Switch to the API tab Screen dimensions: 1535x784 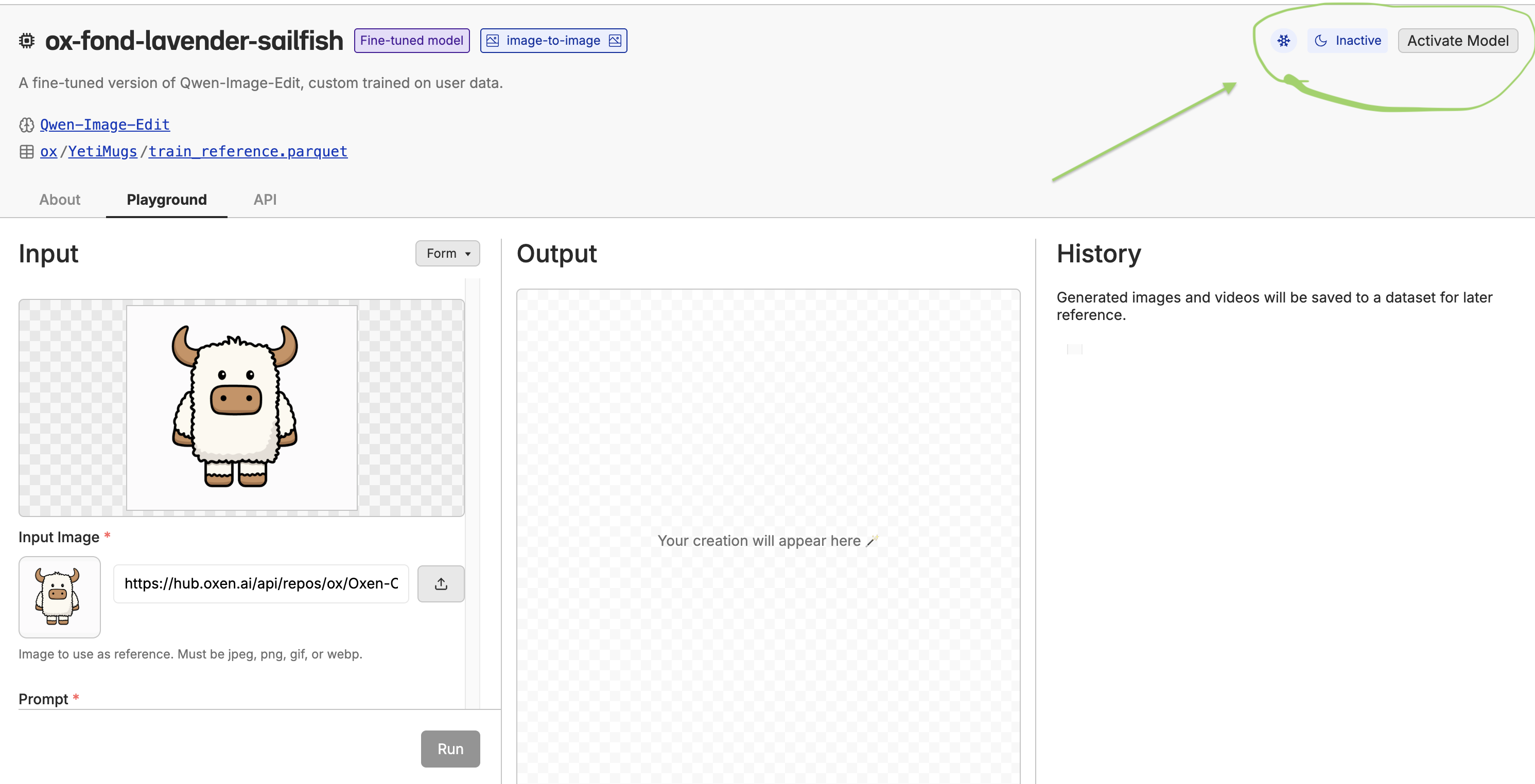(265, 200)
